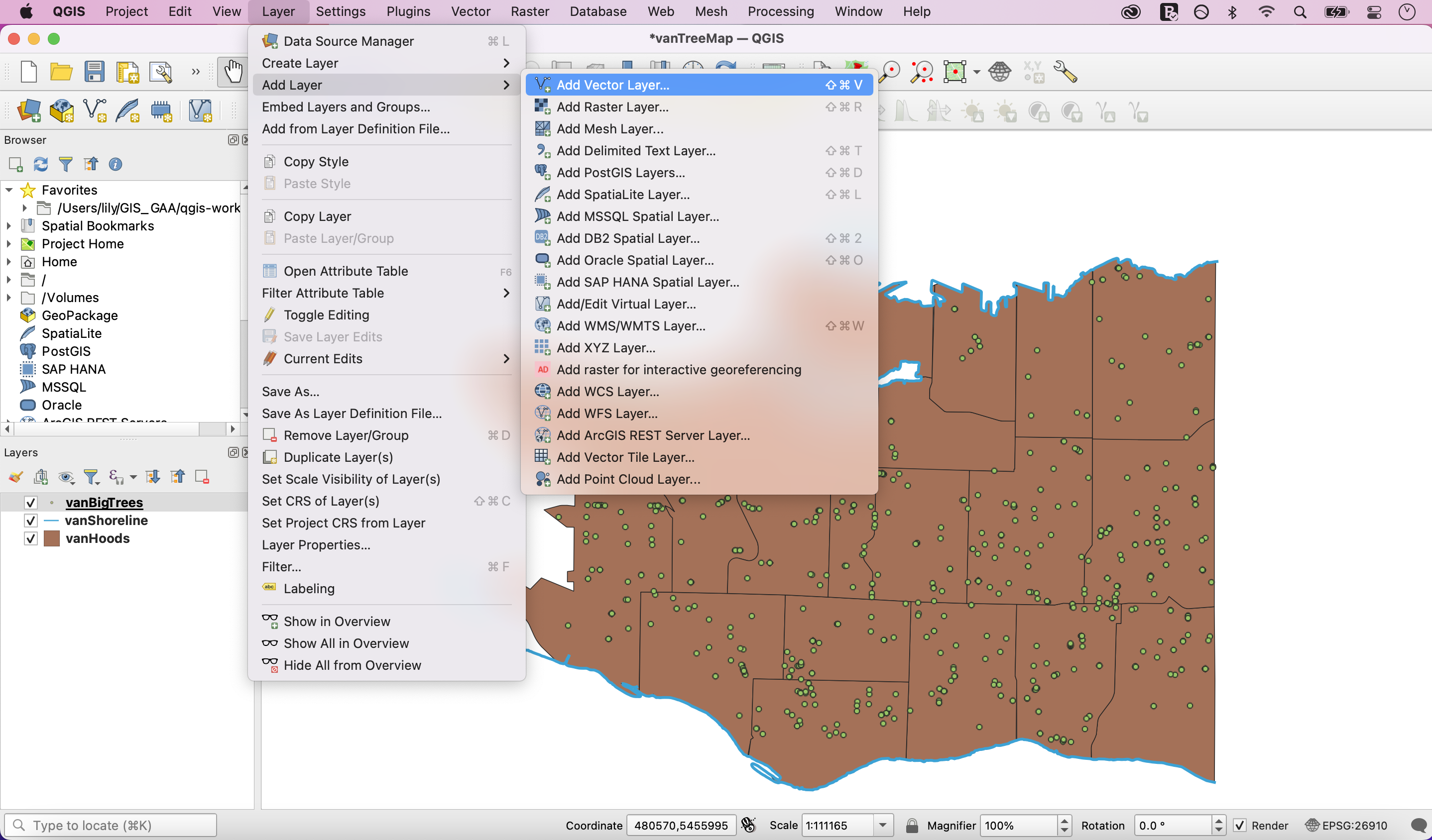Click the New Shapefile Layer icon
The height and width of the screenshot is (840, 1432).
pyautogui.click(x=94, y=111)
